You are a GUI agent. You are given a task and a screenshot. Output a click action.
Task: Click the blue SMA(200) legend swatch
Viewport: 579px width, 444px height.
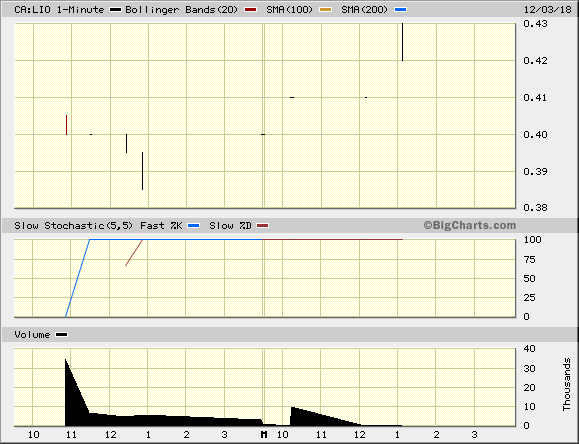point(401,10)
